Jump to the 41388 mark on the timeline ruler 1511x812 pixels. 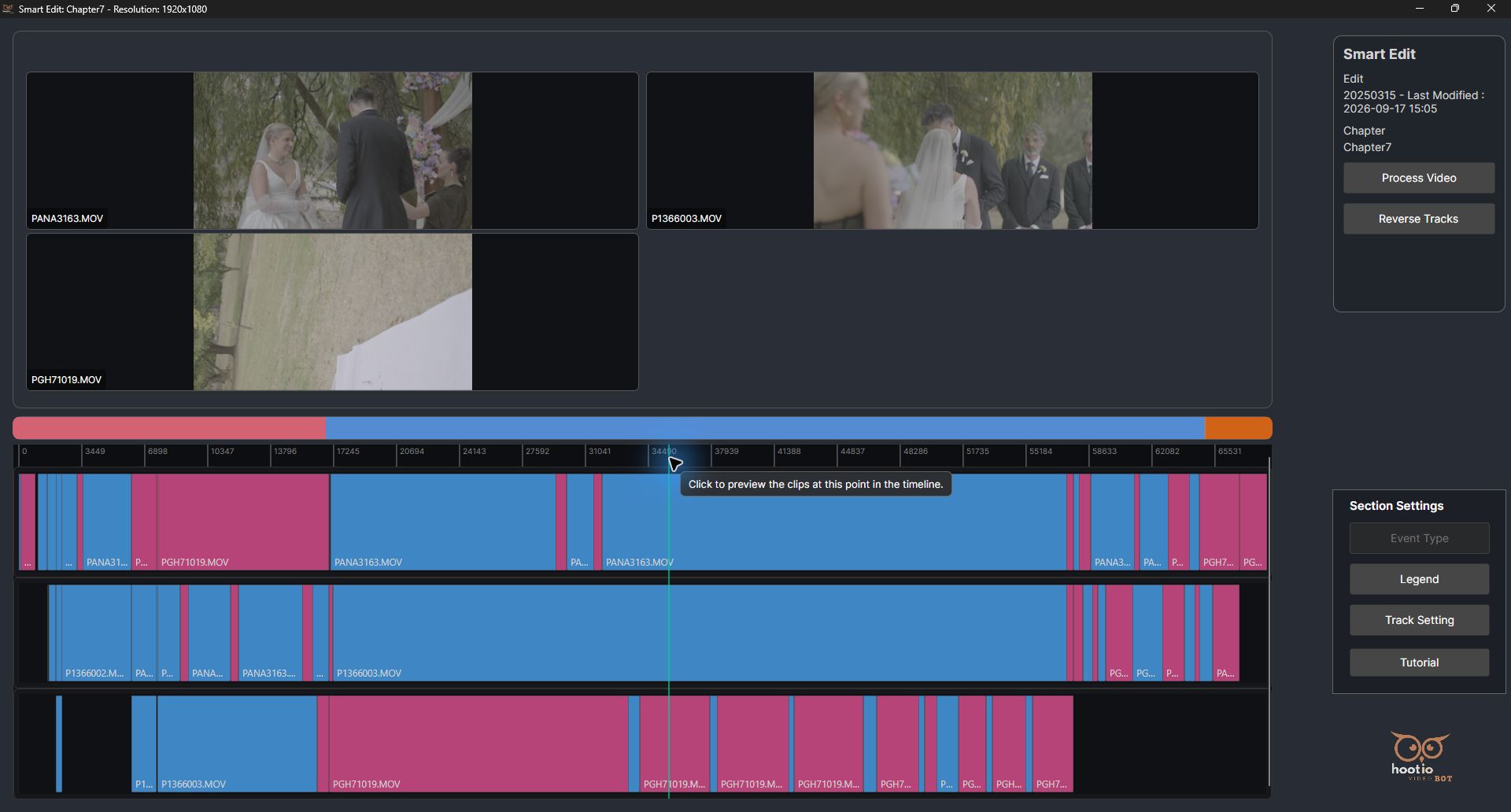click(x=789, y=452)
